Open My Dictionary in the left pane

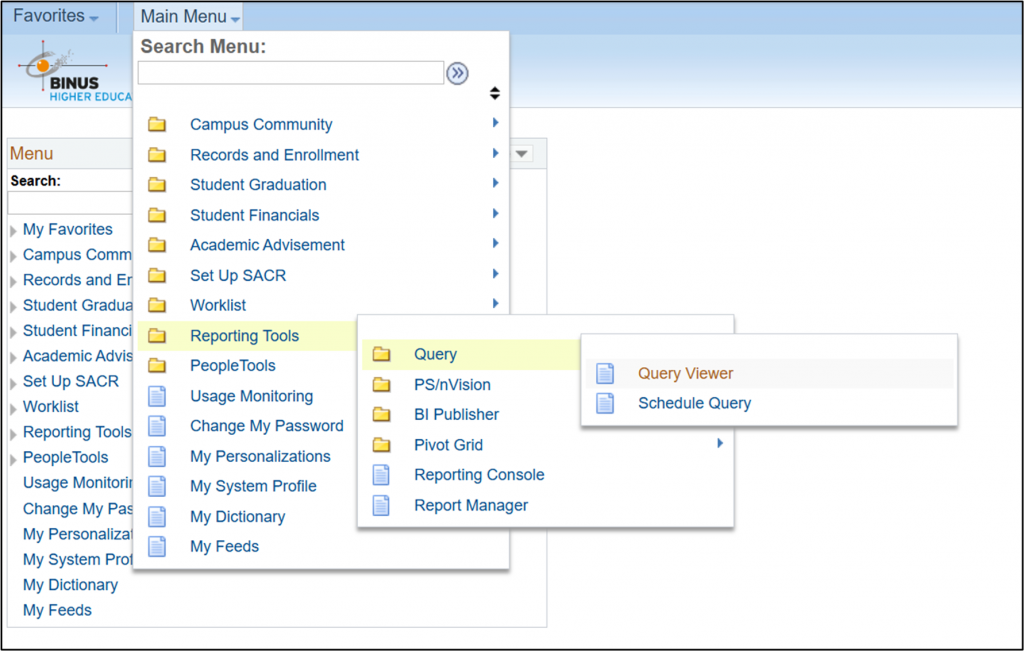(x=70, y=585)
